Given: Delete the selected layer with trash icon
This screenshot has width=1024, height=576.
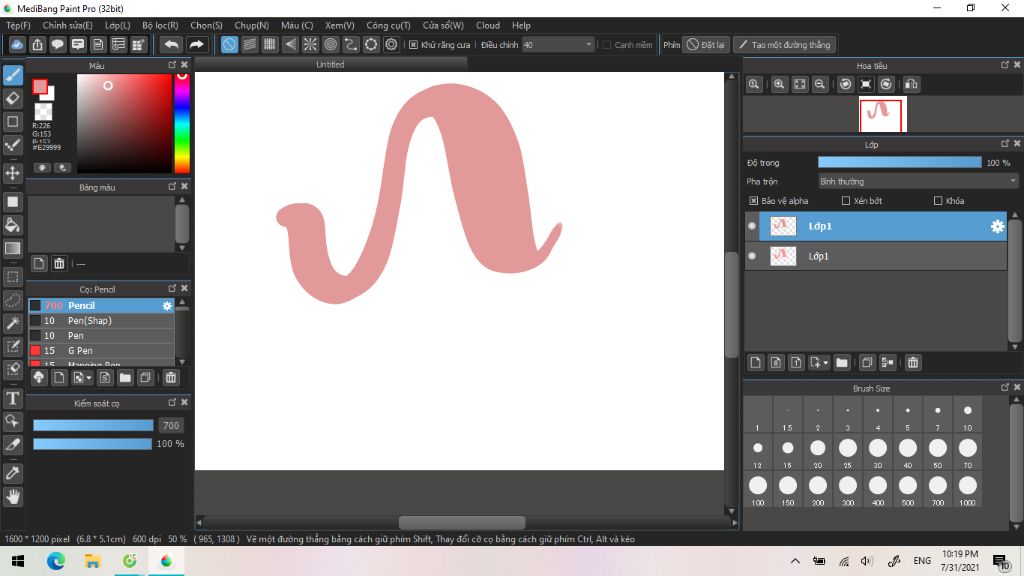Looking at the screenshot, I should coord(913,362).
